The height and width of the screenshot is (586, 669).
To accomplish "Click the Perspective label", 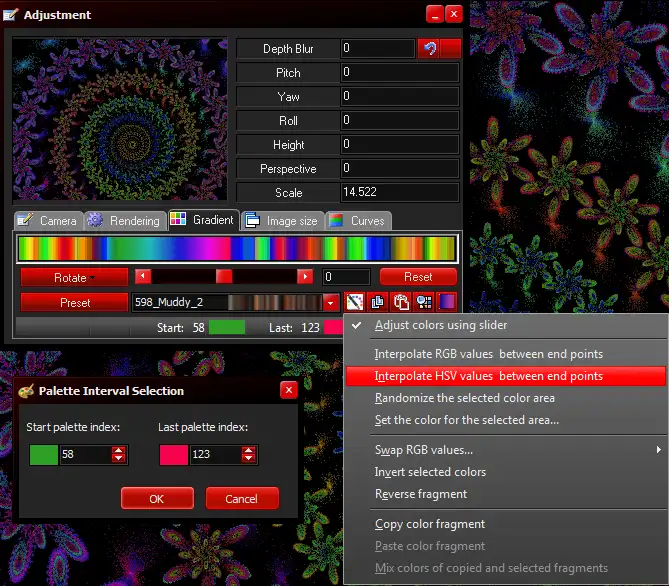I will pyautogui.click(x=288, y=169).
